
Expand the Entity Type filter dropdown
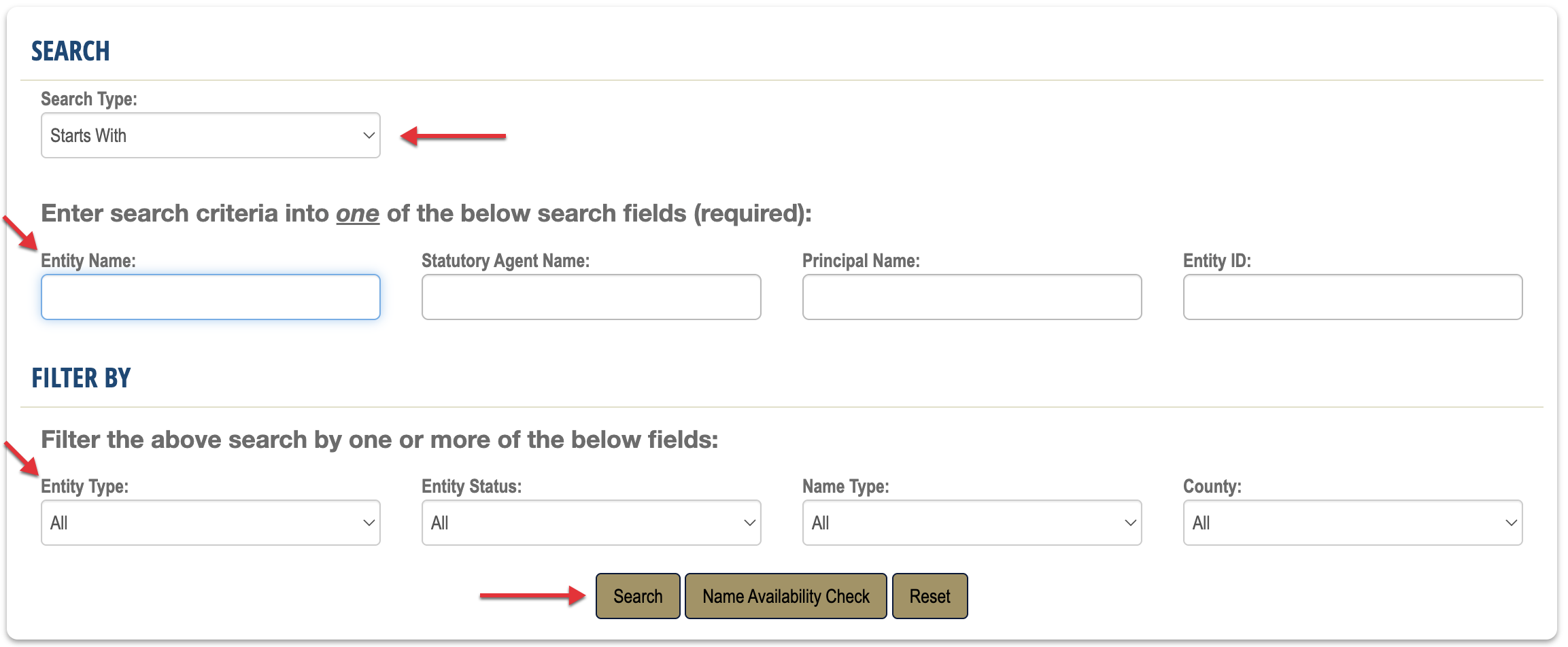pyautogui.click(x=210, y=523)
